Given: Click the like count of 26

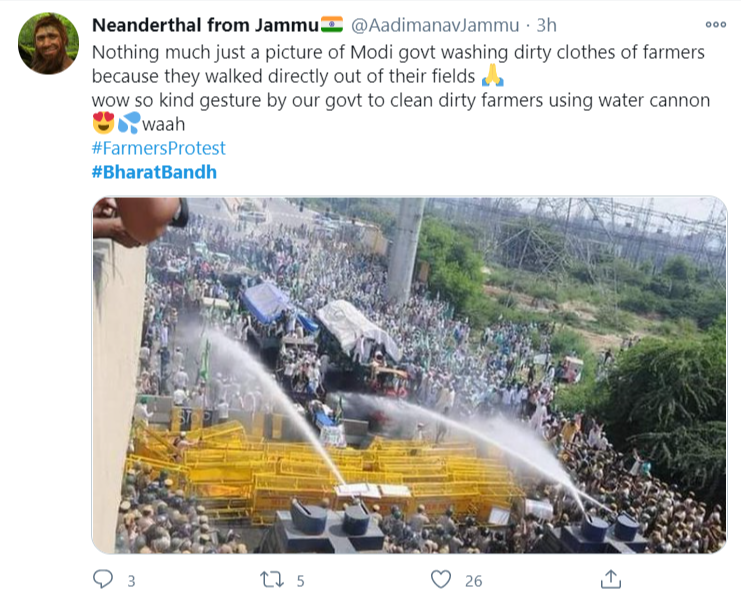Looking at the screenshot, I should click(x=474, y=581).
